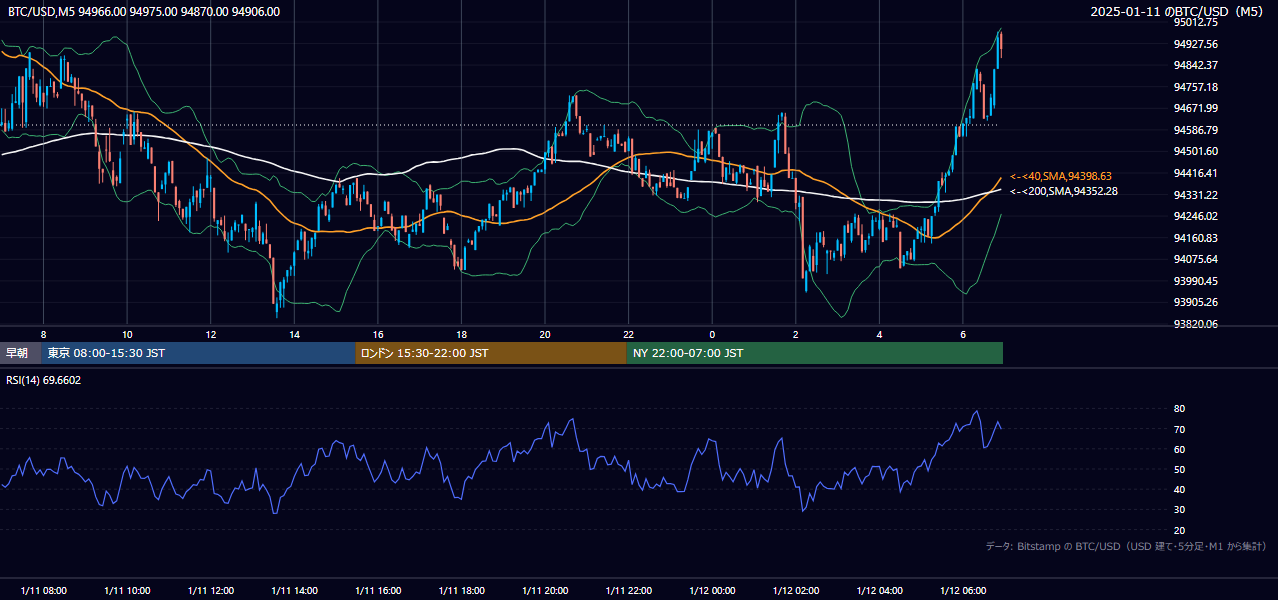Click RSI scale level 80
This screenshot has width=1278, height=600.
[1180, 409]
